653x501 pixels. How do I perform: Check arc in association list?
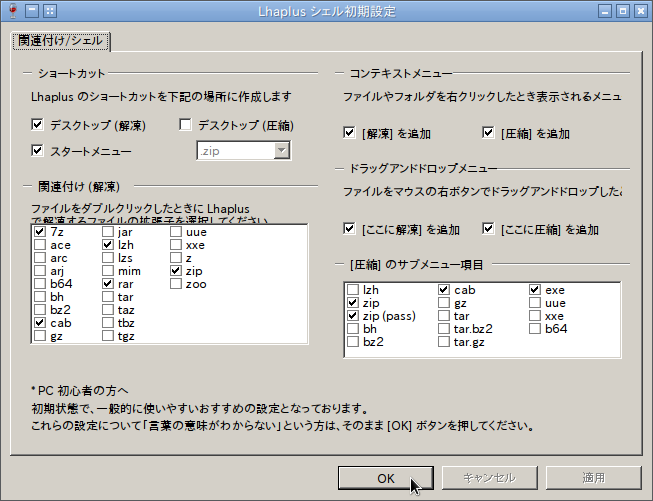pyautogui.click(x=40, y=258)
